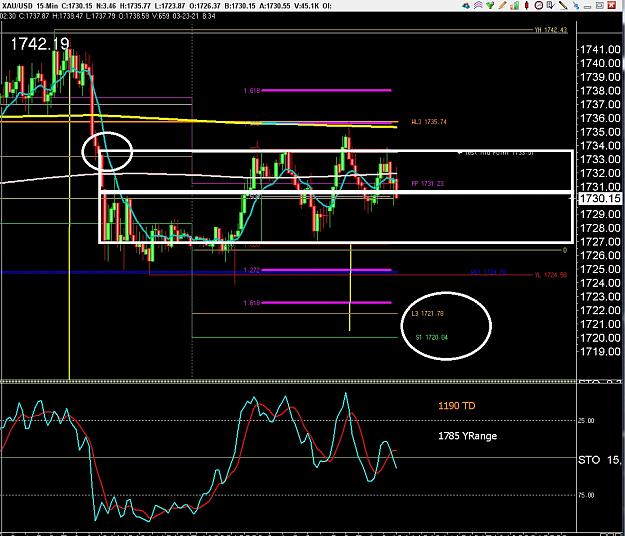Select the YL 1724.58 level label
The width and height of the screenshot is (625, 536).
click(550, 275)
